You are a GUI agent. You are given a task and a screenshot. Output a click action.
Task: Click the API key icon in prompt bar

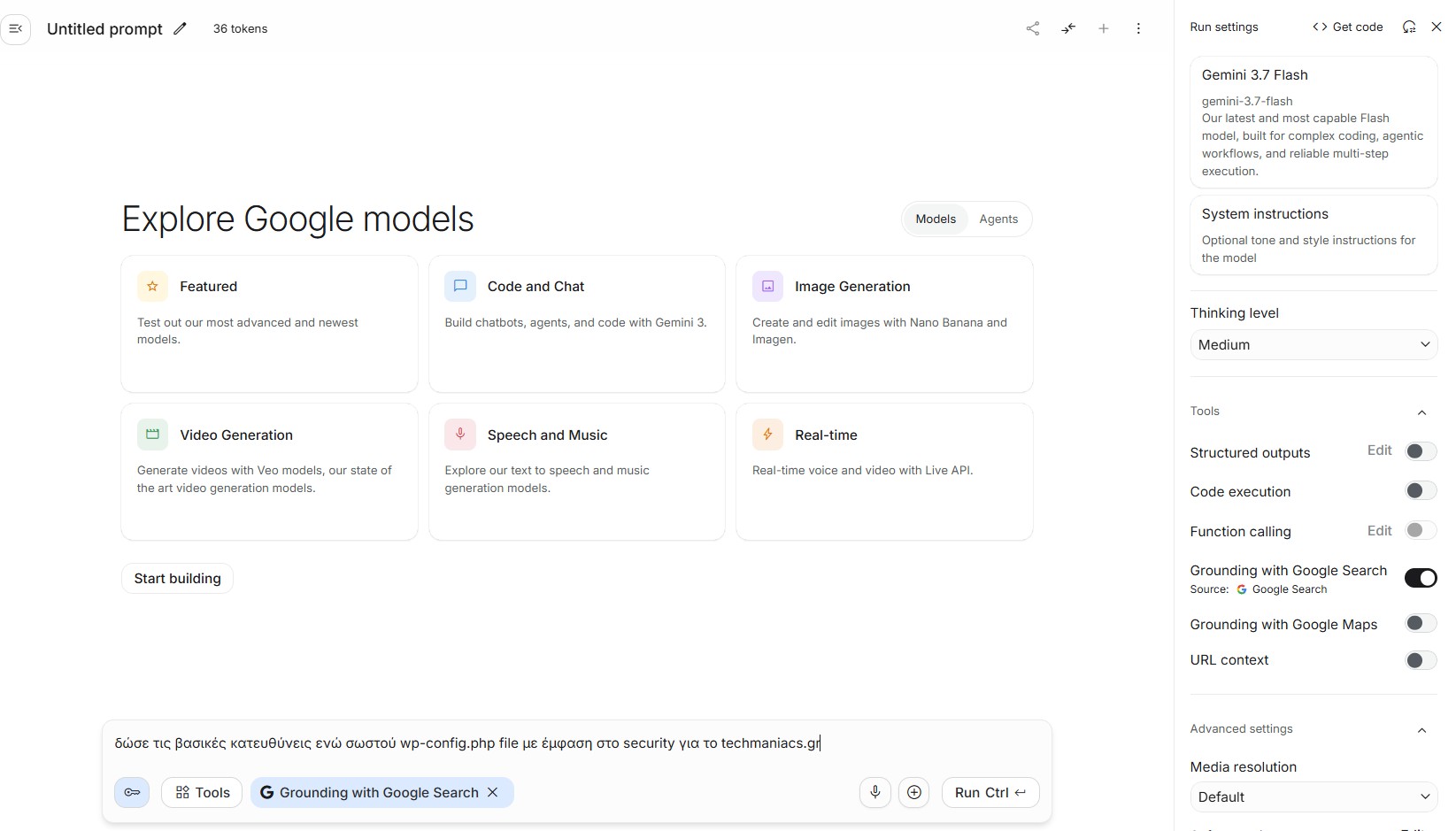132,792
